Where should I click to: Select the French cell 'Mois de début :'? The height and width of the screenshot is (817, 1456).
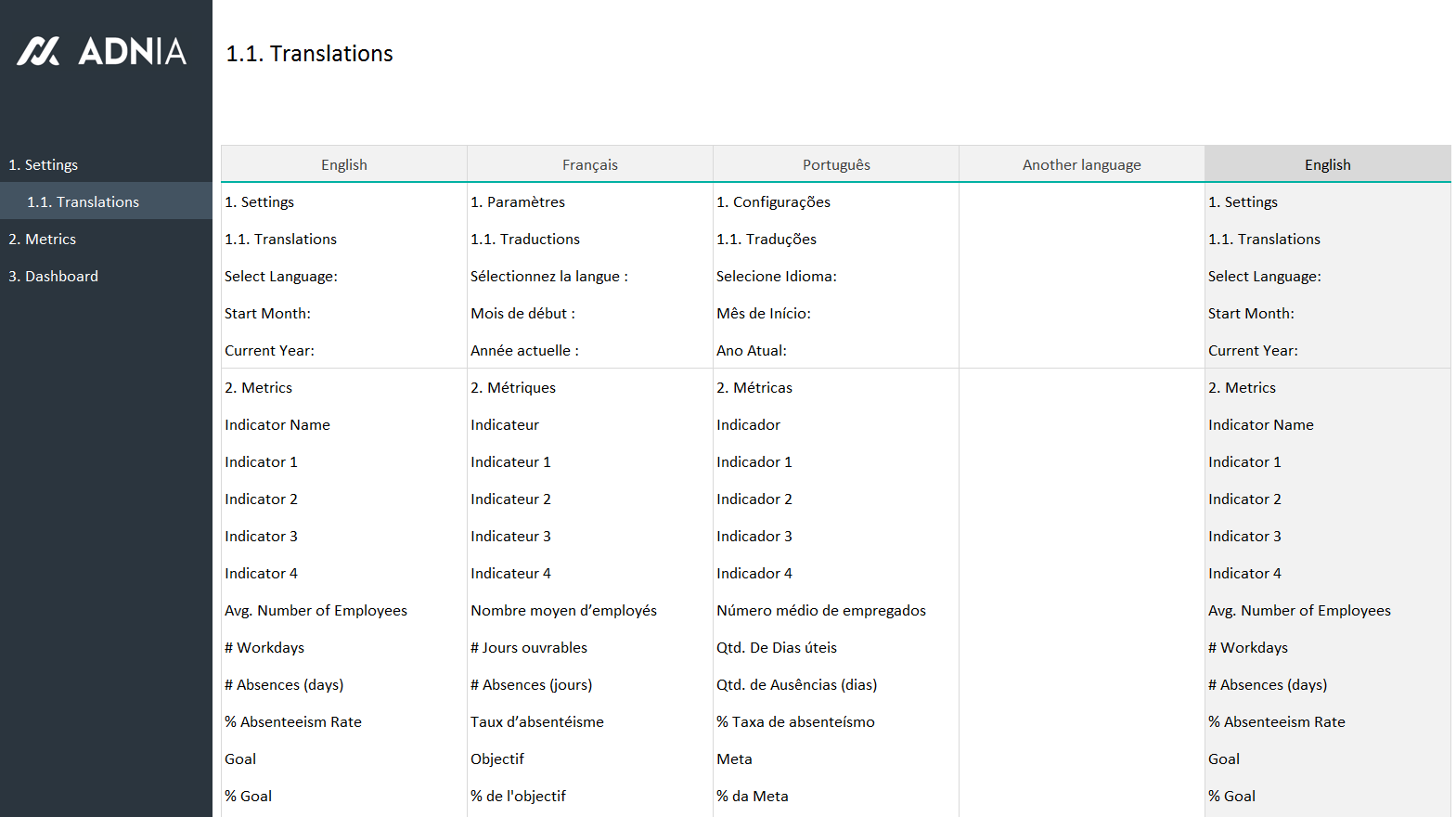(522, 313)
